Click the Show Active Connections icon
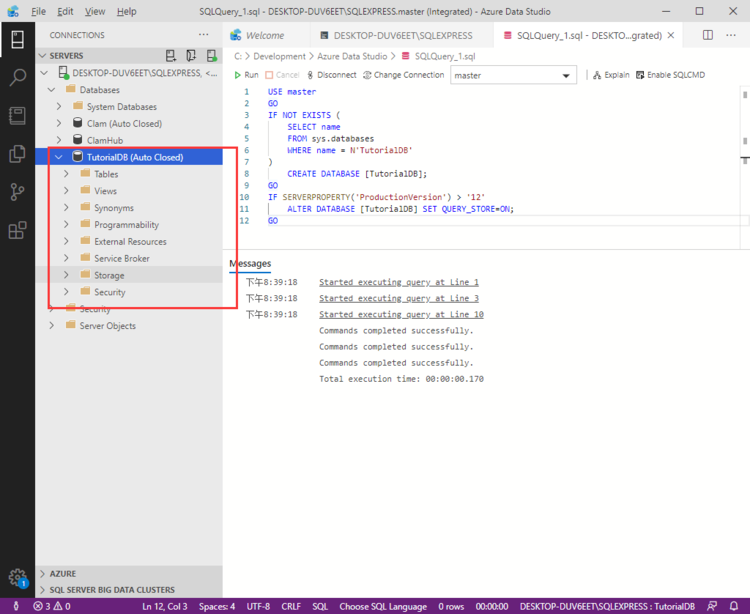The width and height of the screenshot is (750, 614). [211, 56]
